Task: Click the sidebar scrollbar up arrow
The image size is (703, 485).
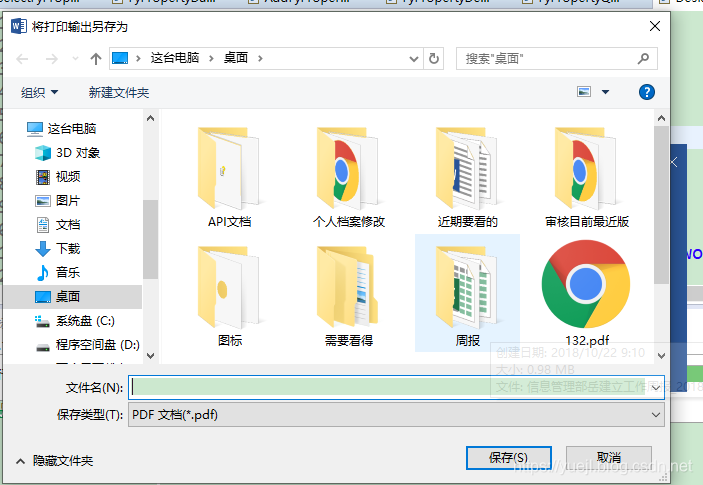Action: click(x=151, y=118)
